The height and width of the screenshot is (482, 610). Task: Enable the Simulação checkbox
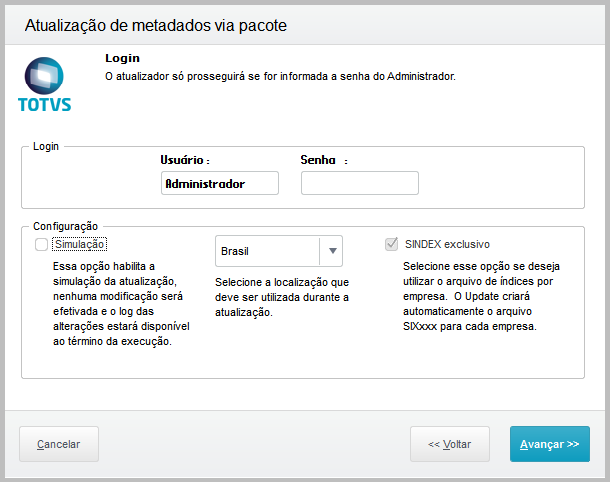click(x=41, y=245)
